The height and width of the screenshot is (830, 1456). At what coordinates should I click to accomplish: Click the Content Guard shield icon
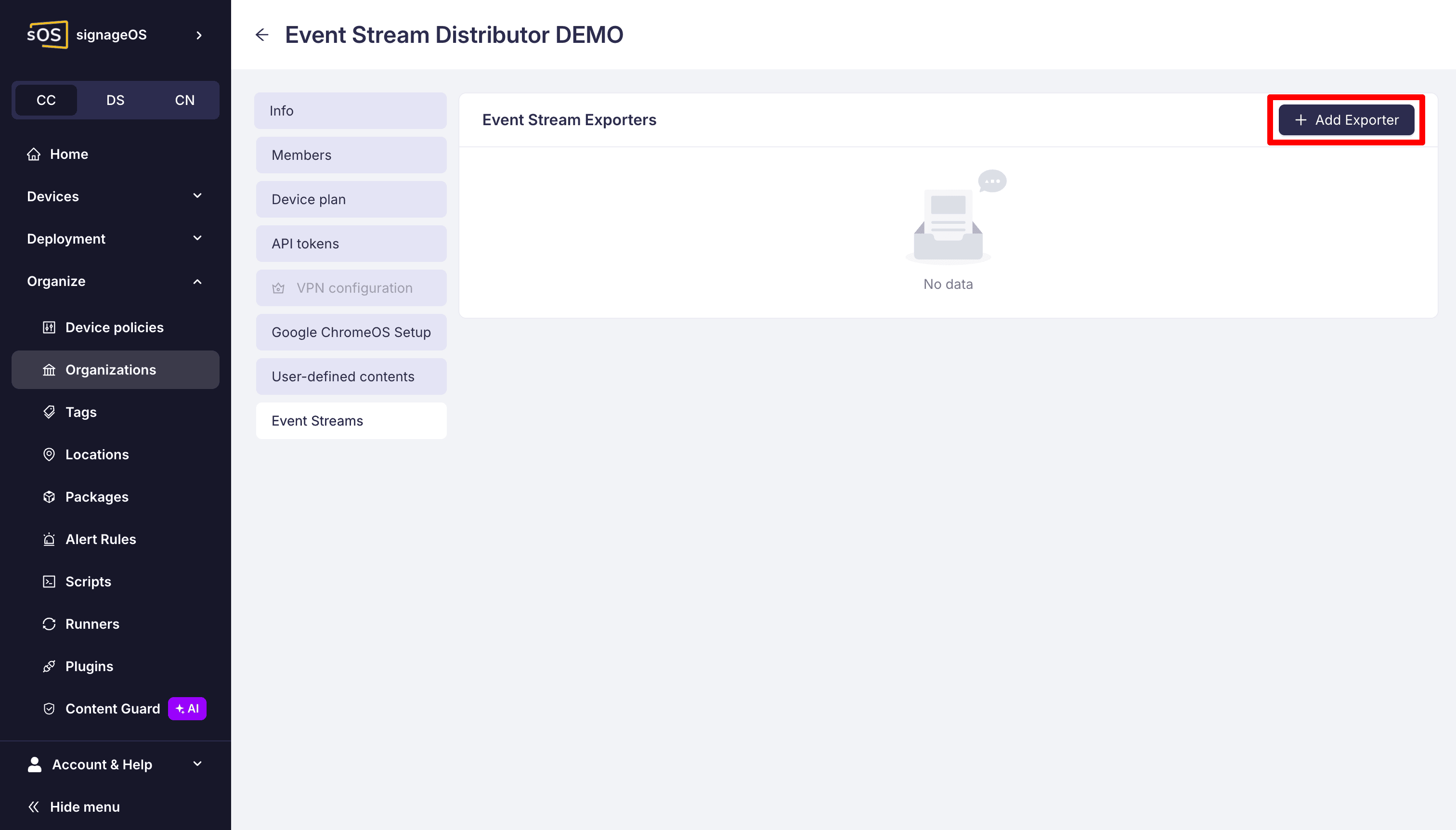pos(49,709)
